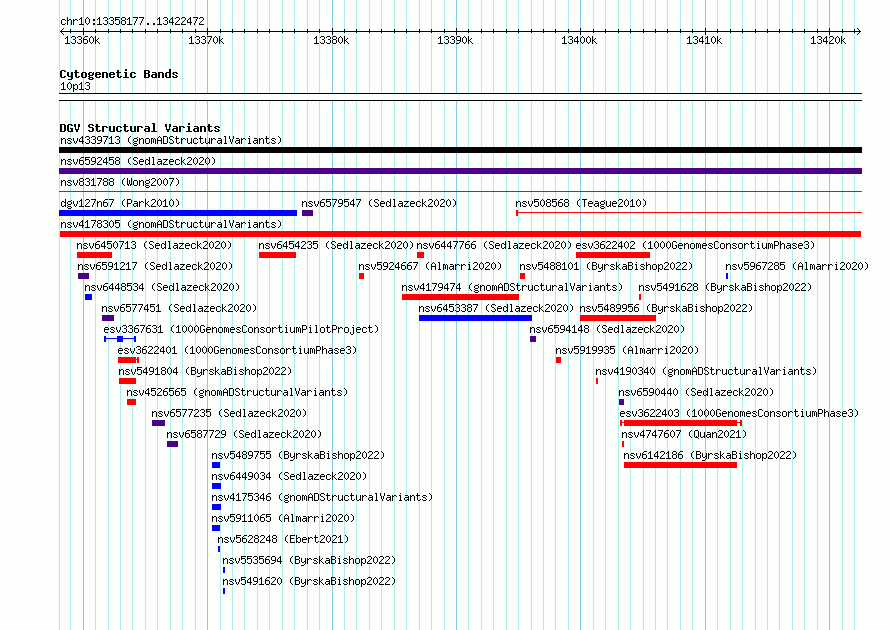Open nsv6579547 Sedlazeck2020 variant label
The height and width of the screenshot is (630, 890).
pyautogui.click(x=379, y=203)
